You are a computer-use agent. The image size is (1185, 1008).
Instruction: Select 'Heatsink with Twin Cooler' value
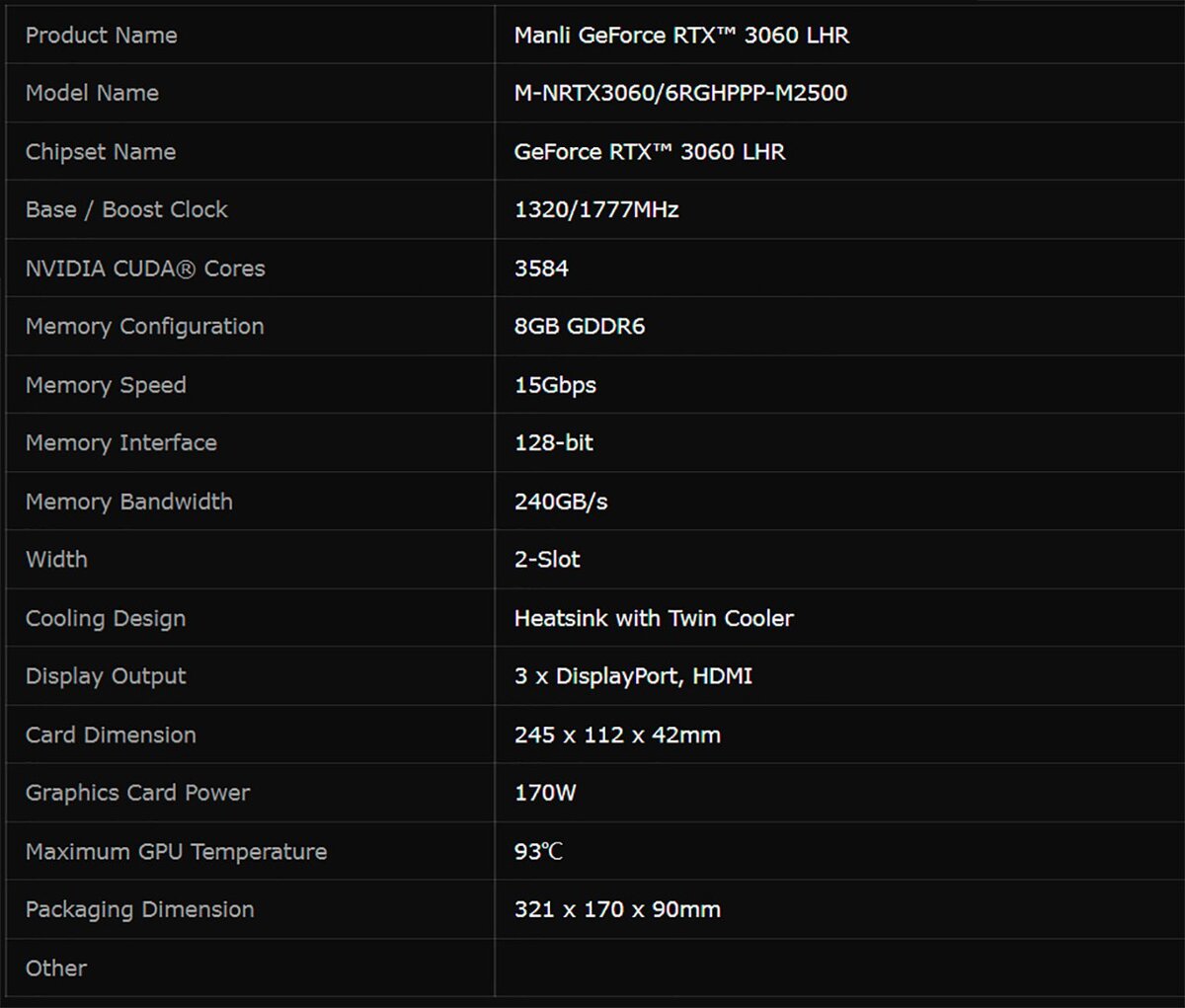tap(654, 619)
